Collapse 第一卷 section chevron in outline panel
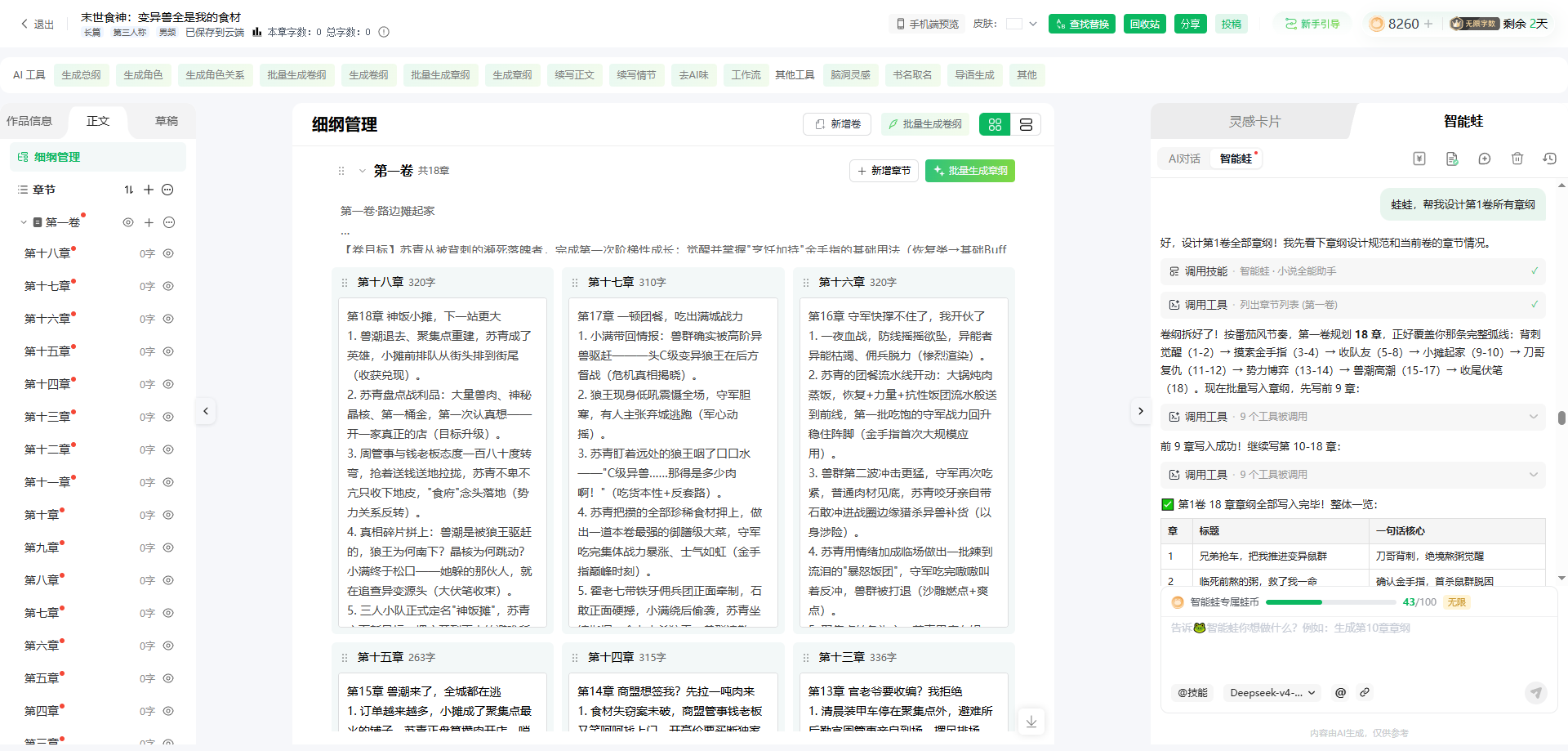 click(x=363, y=171)
